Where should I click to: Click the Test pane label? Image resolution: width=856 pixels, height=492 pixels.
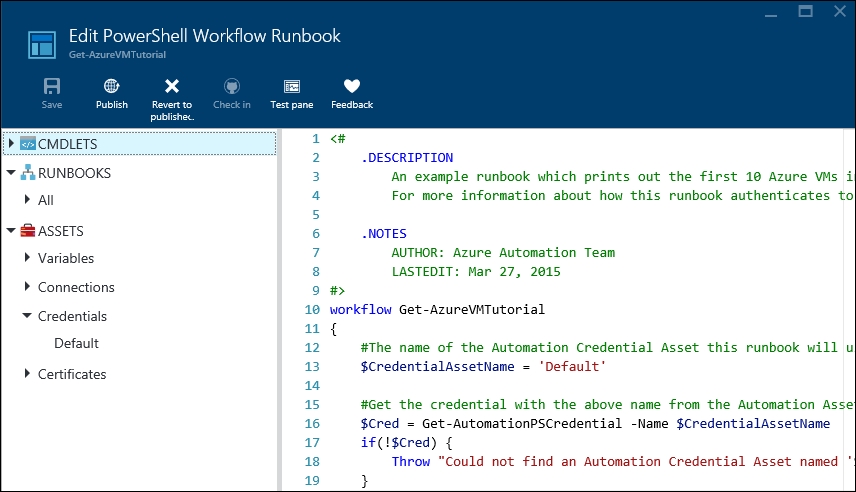292,105
